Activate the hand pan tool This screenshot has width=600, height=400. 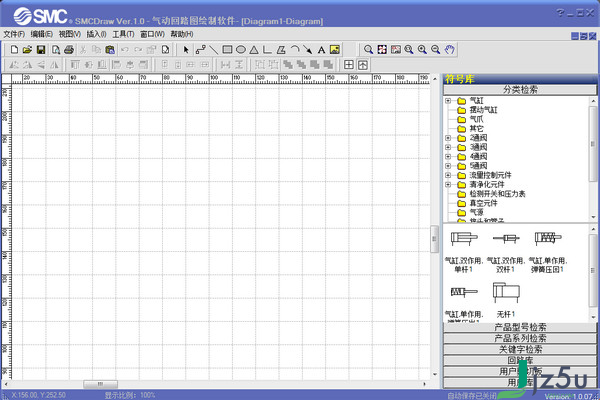pos(450,49)
